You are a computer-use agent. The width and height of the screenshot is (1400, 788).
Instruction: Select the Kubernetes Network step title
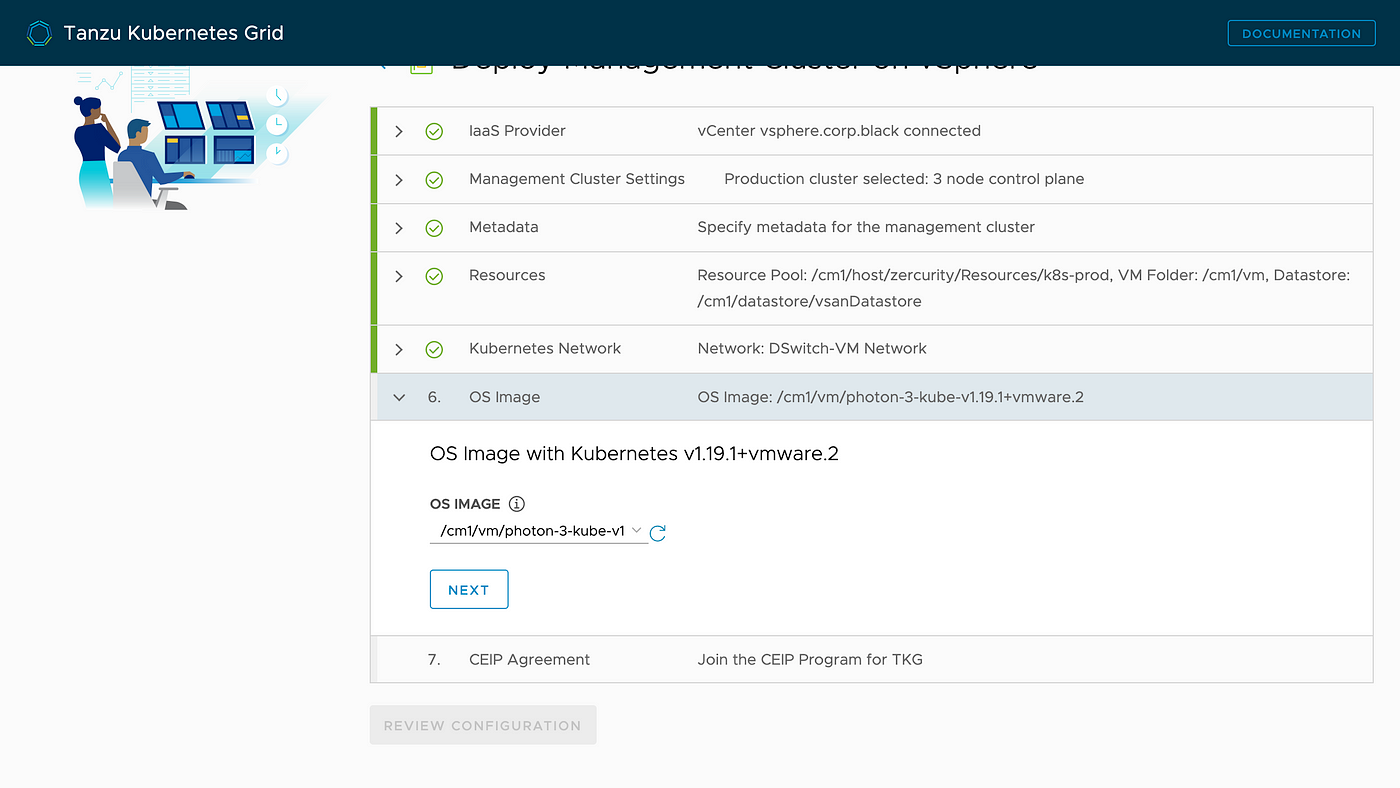(545, 348)
